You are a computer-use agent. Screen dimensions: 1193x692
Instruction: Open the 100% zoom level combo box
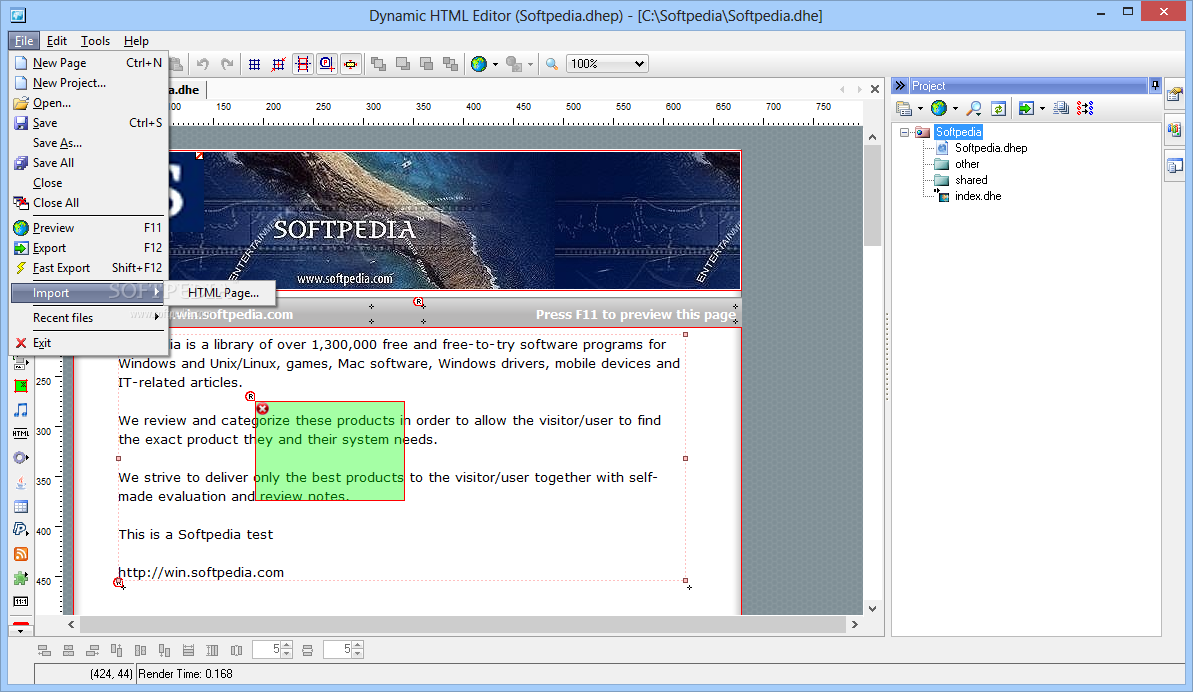608,64
